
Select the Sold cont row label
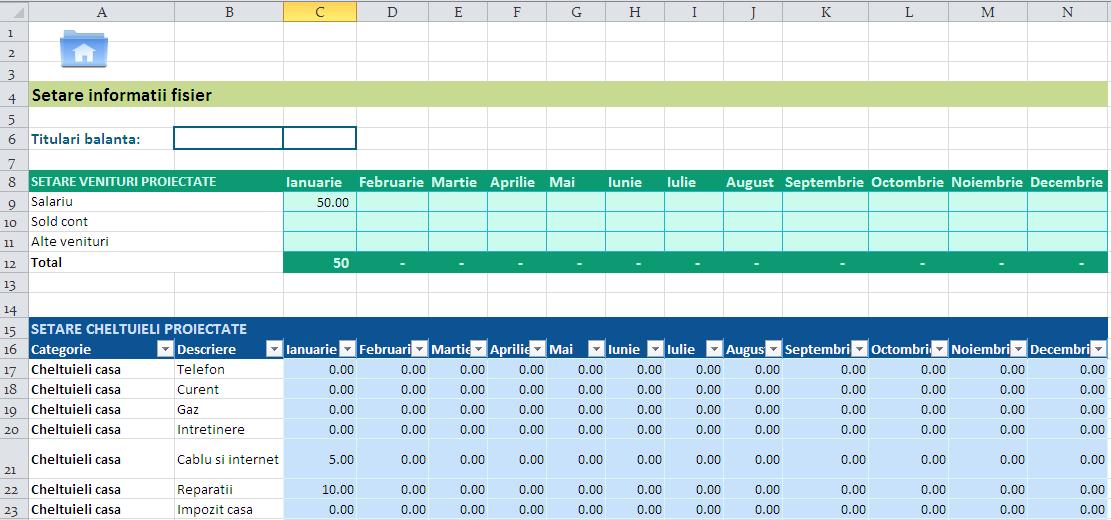click(x=60, y=222)
